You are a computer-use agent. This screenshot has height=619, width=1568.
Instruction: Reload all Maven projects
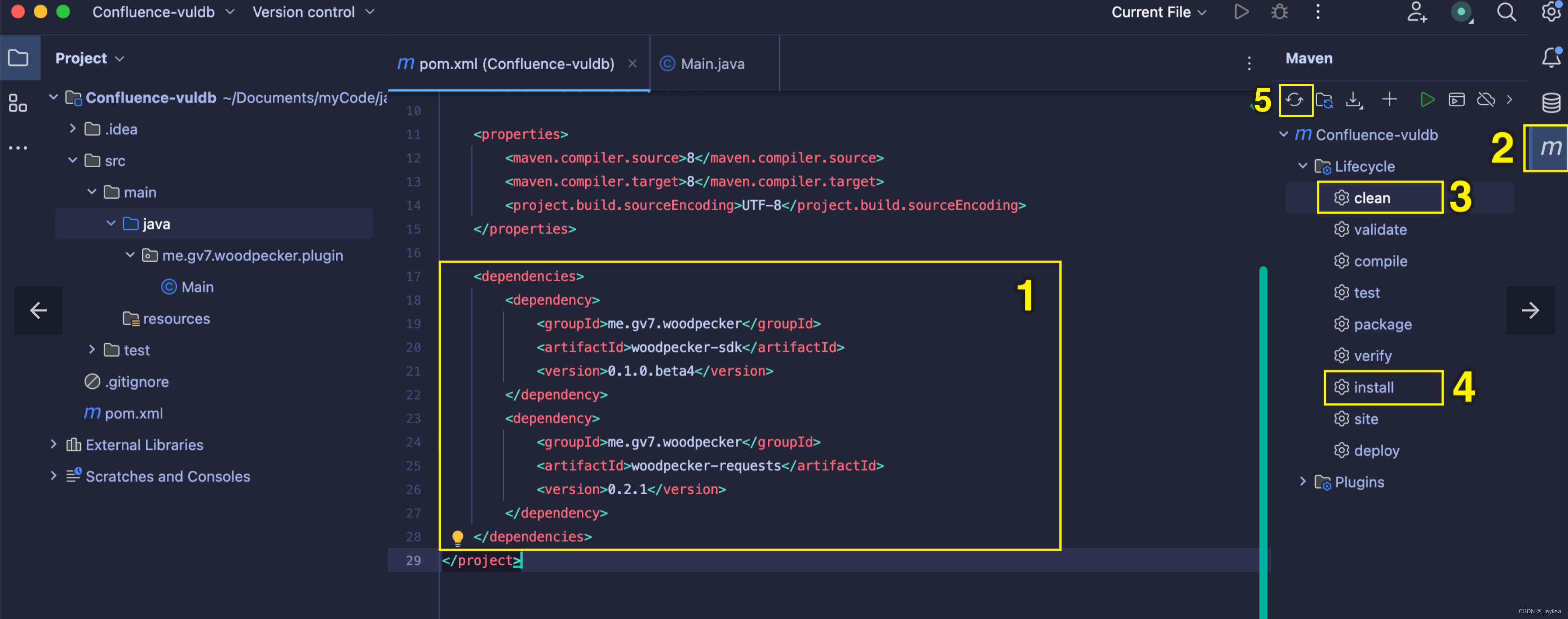[x=1296, y=100]
